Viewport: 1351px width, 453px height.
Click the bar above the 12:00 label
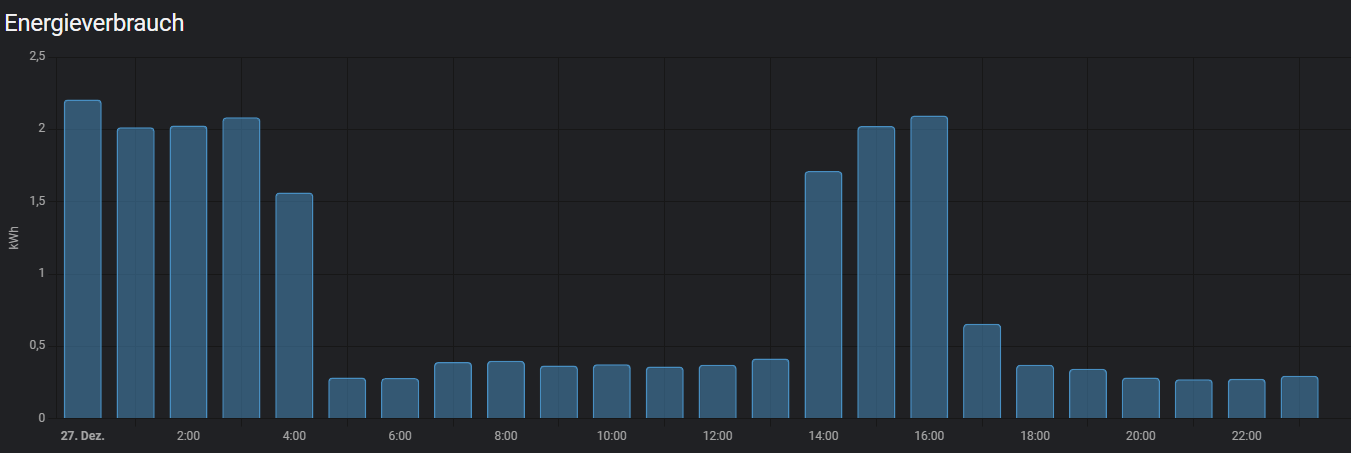(718, 392)
